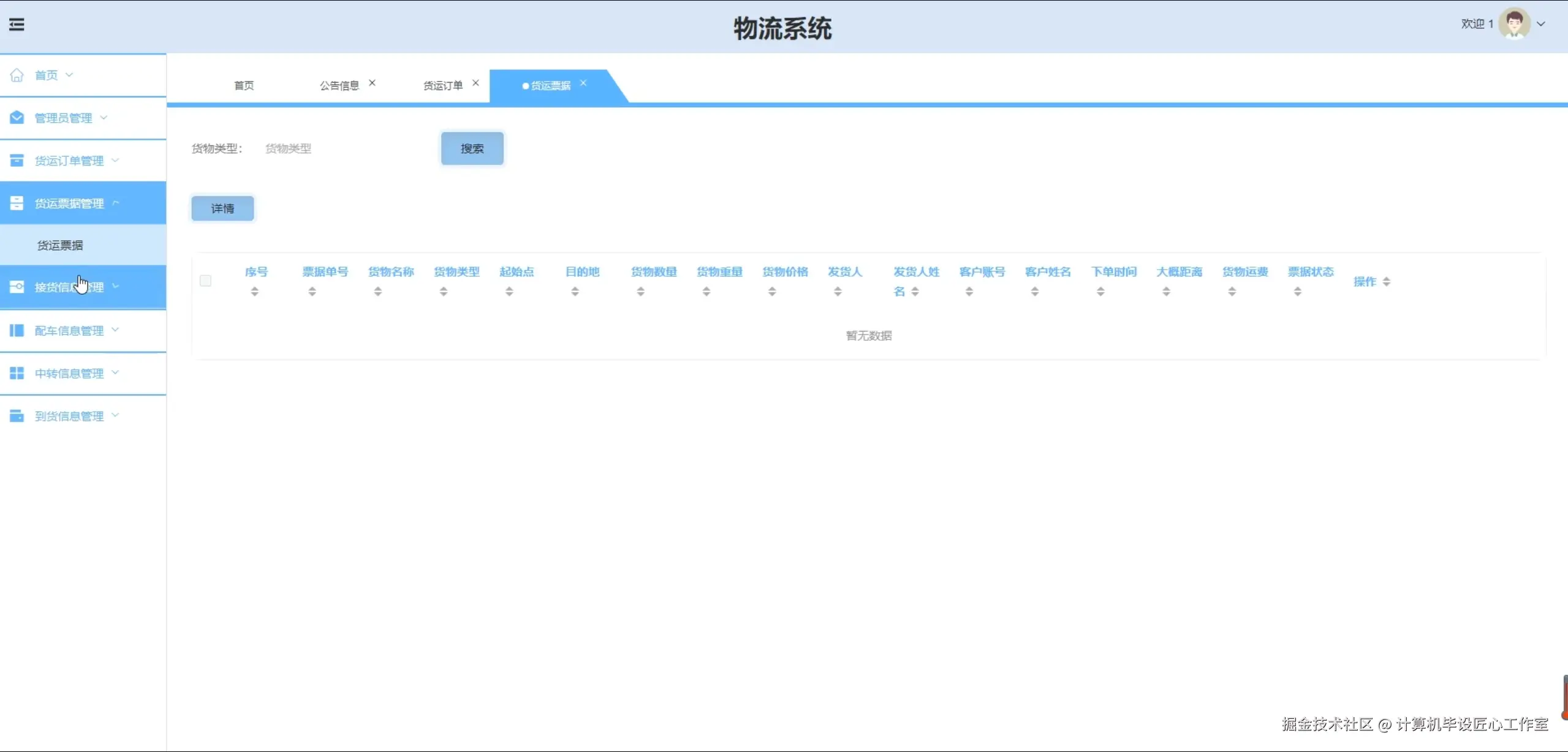Collapse the 货运票据管理 menu chevron
Viewport: 1568px width, 752px height.
tap(116, 203)
